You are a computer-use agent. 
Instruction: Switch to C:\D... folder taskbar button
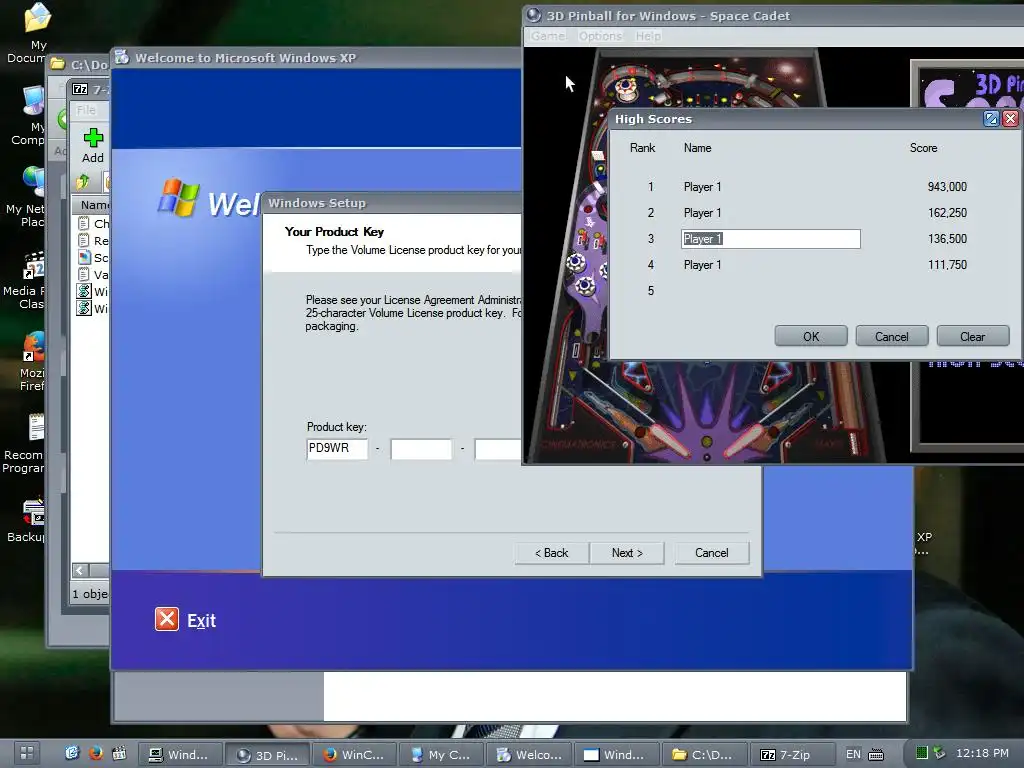(703, 755)
